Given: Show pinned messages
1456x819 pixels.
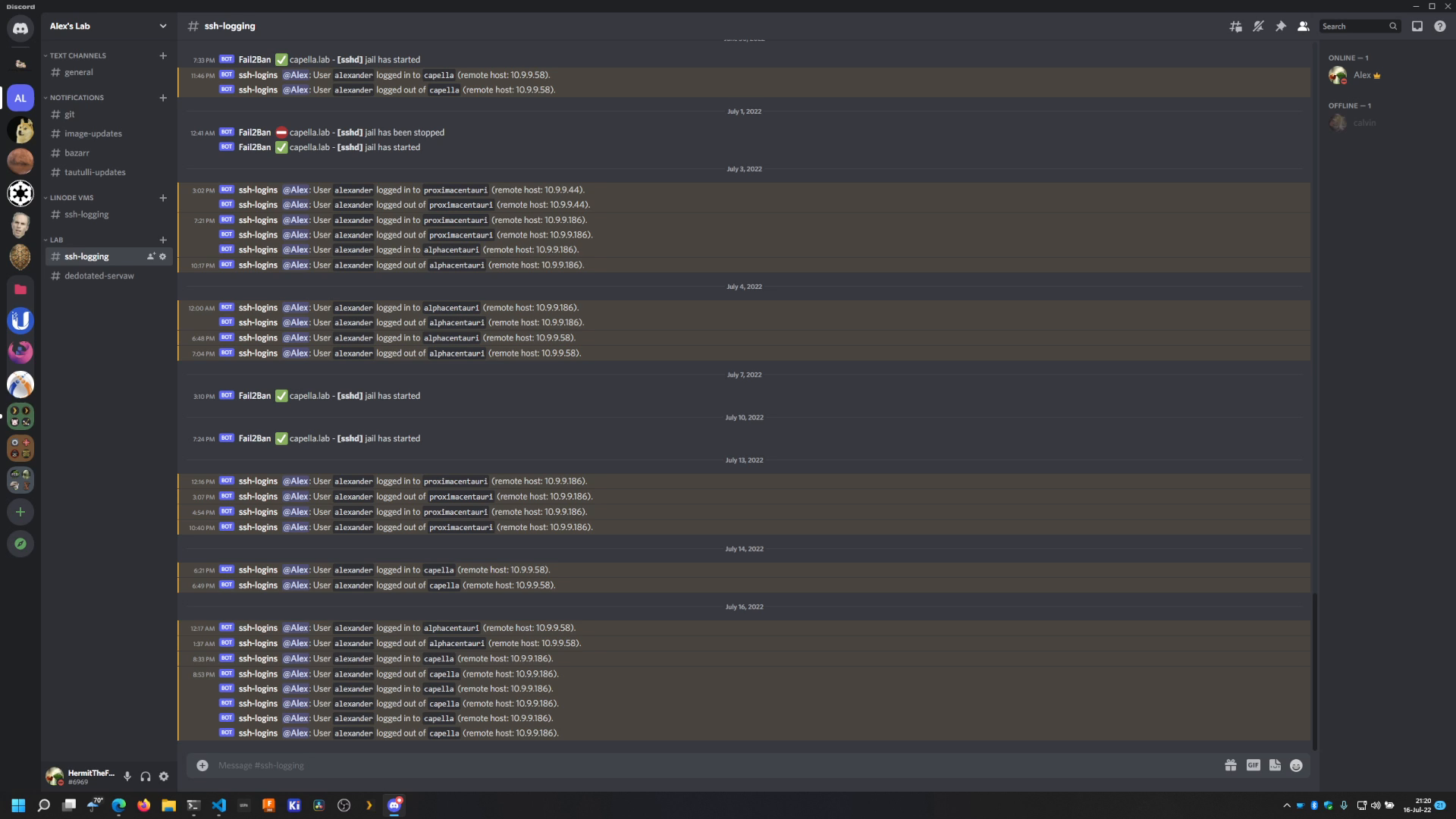Looking at the screenshot, I should (x=1282, y=26).
